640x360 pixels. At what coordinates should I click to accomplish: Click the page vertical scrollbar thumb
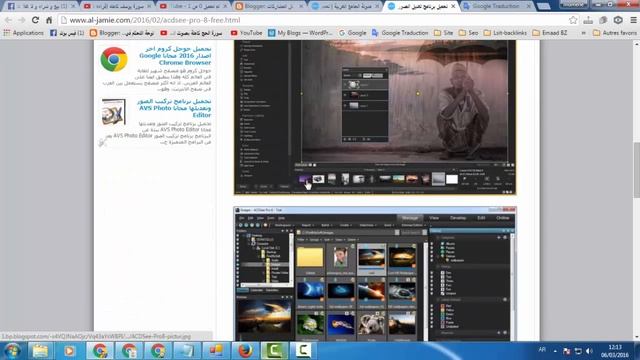pos(636,169)
